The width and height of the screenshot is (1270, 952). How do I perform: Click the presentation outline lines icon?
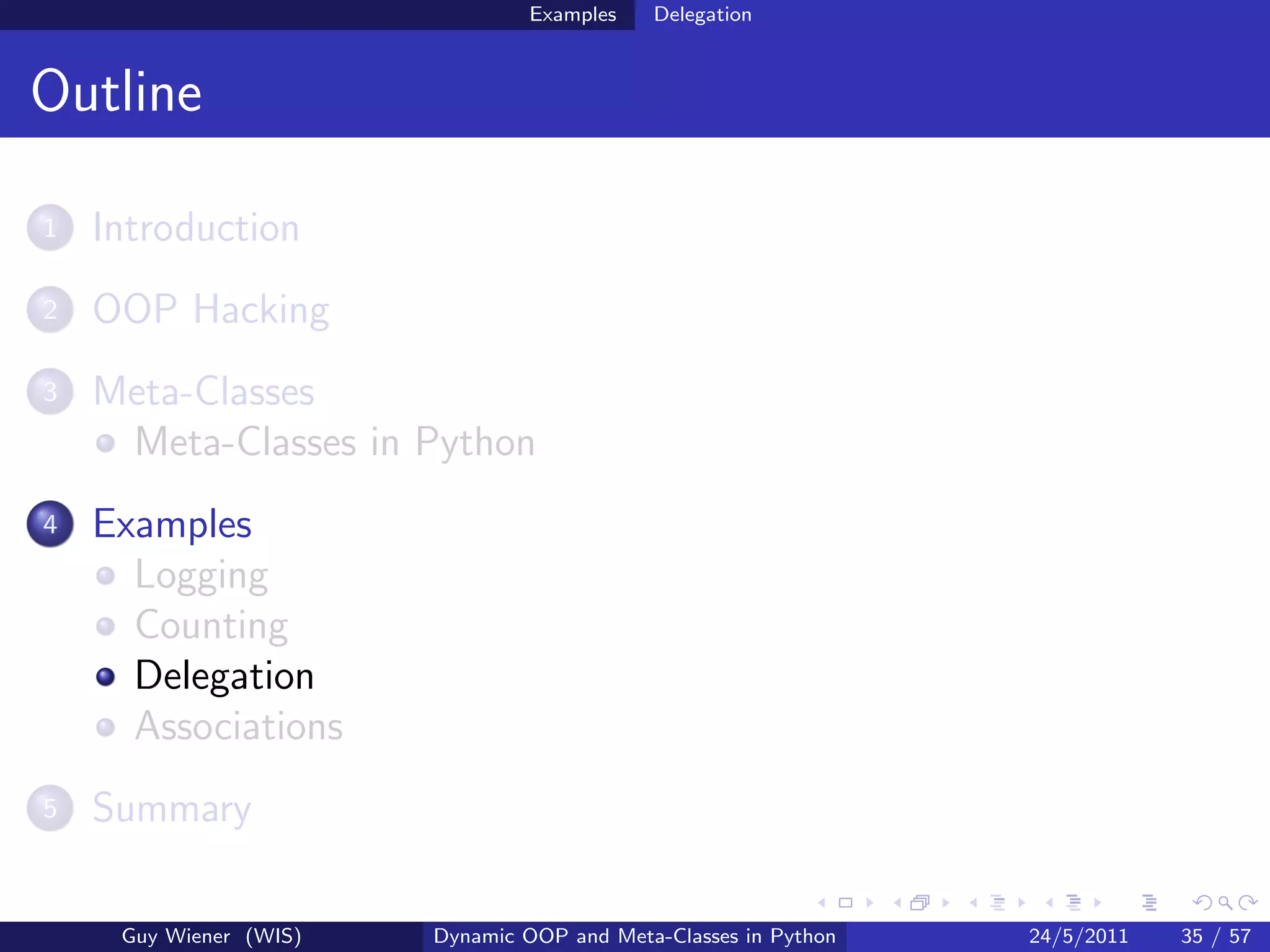pyautogui.click(x=1149, y=903)
